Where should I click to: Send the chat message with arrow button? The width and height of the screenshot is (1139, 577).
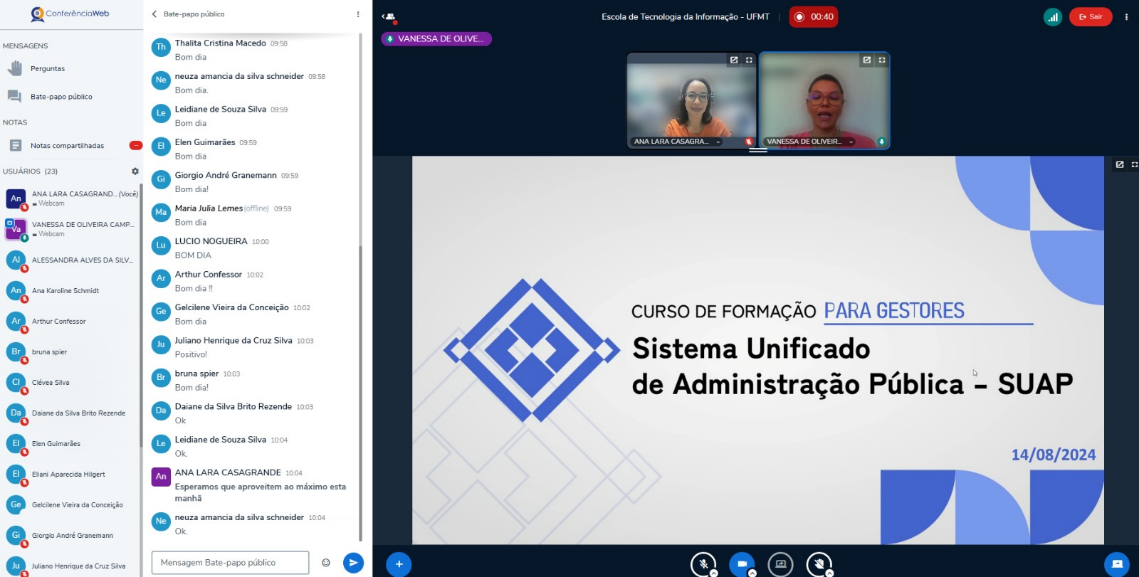[353, 562]
